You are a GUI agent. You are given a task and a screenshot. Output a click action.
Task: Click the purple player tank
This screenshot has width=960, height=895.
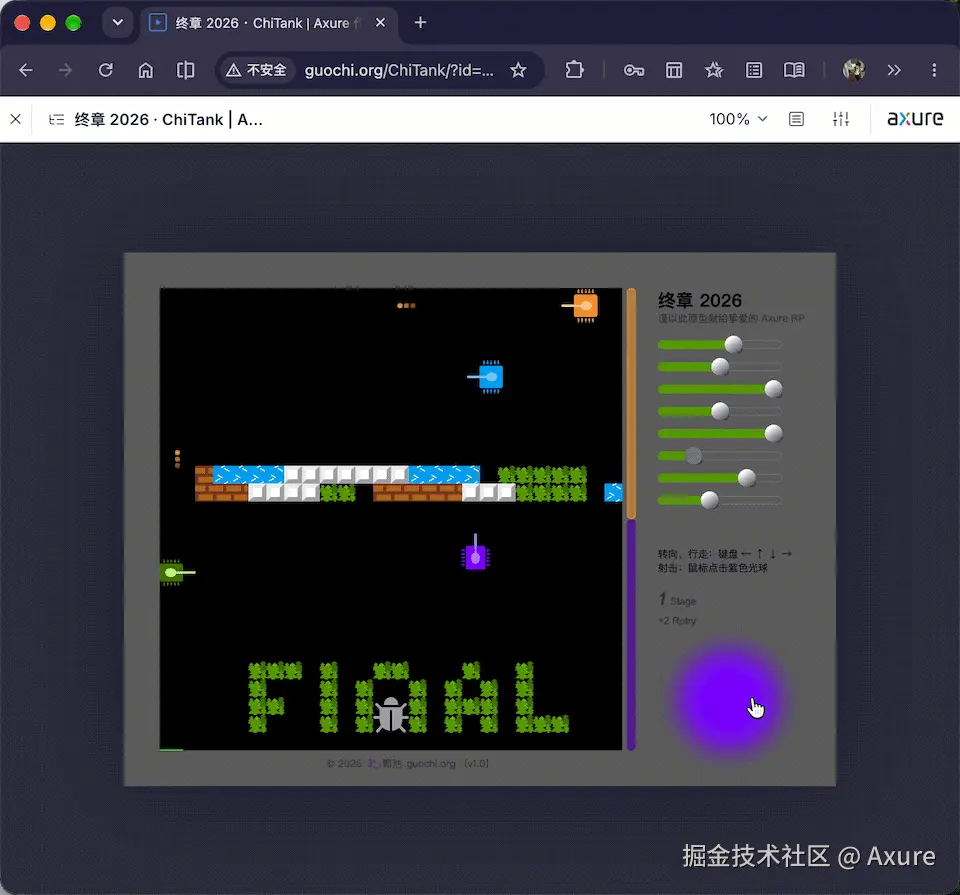point(475,553)
